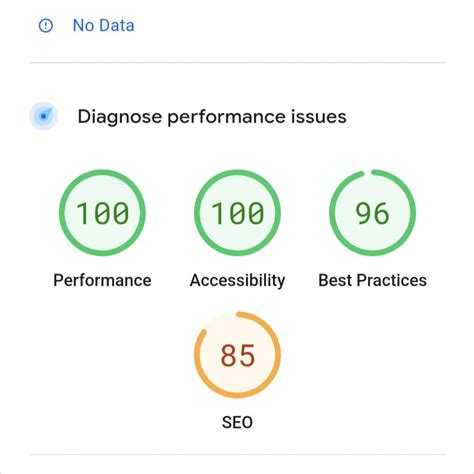The height and width of the screenshot is (474, 474).
Task: Click the 96 score number
Action: pyautogui.click(x=372, y=213)
